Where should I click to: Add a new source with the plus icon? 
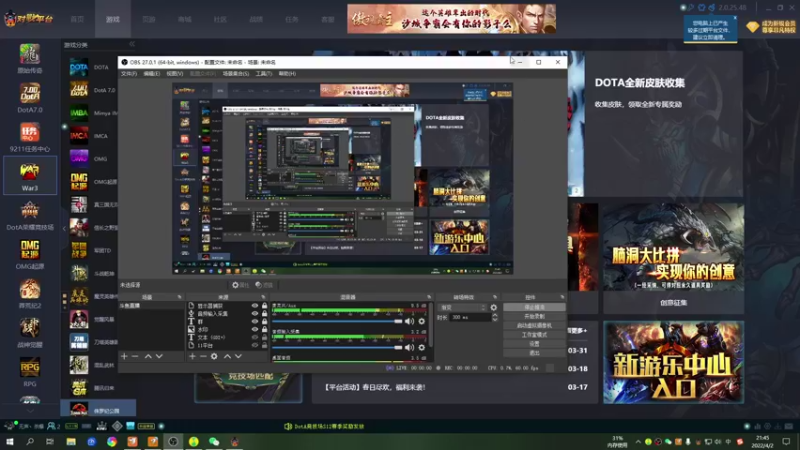pyautogui.click(x=192, y=356)
